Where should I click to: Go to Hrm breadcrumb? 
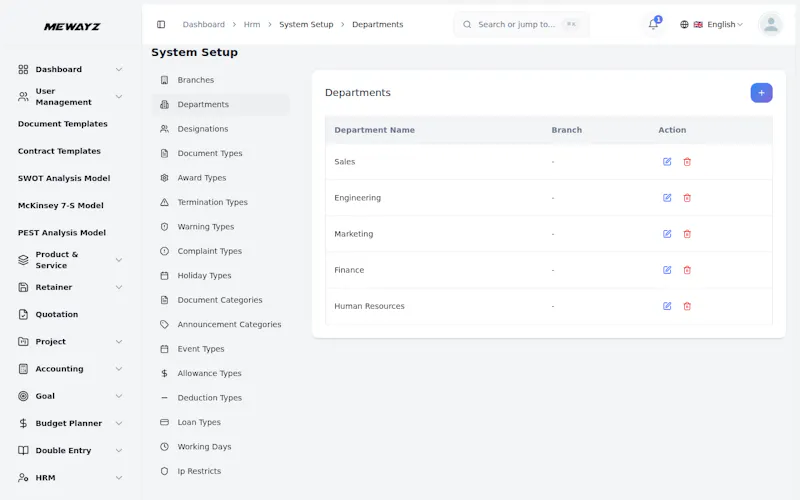(x=252, y=24)
